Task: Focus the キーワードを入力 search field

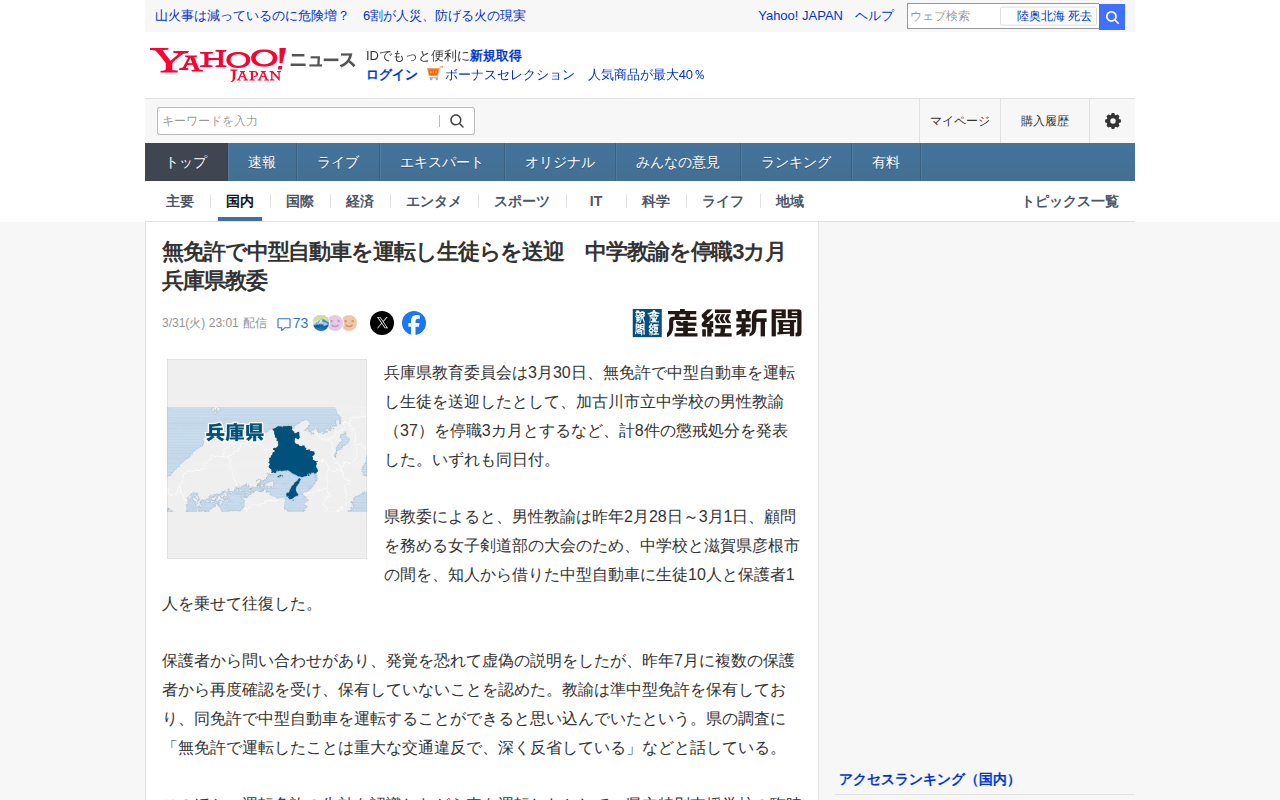Action: pos(298,121)
